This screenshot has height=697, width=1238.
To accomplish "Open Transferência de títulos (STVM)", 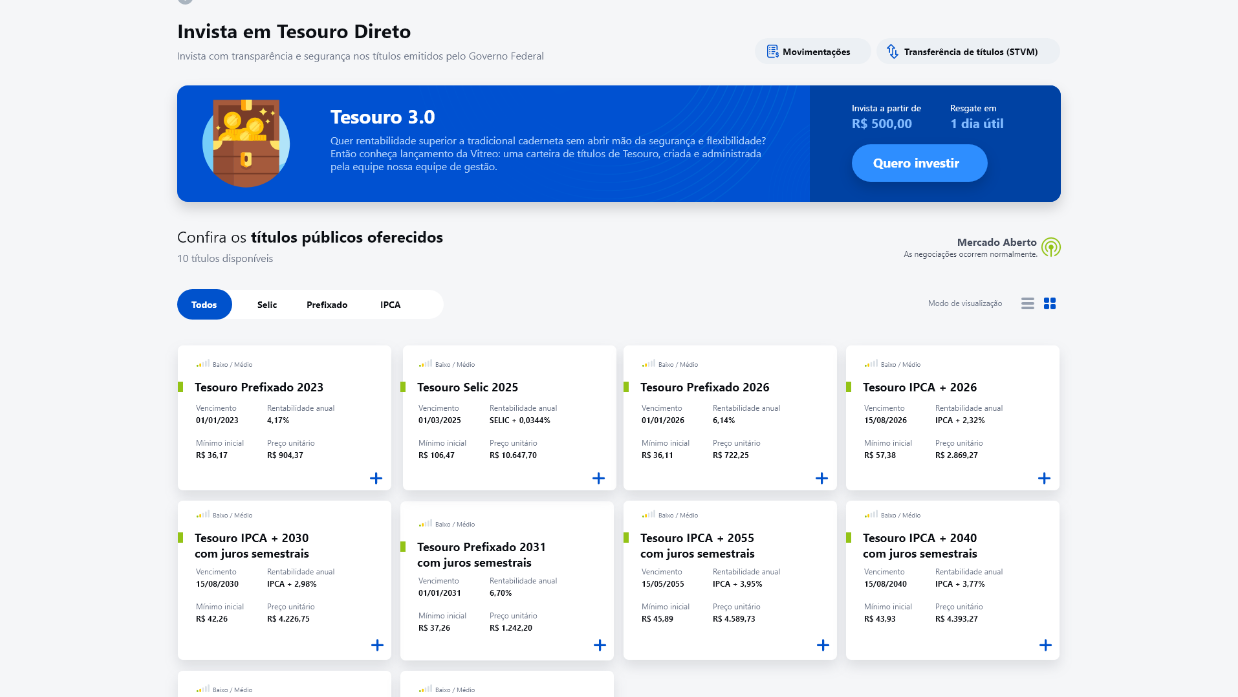I will click(968, 52).
